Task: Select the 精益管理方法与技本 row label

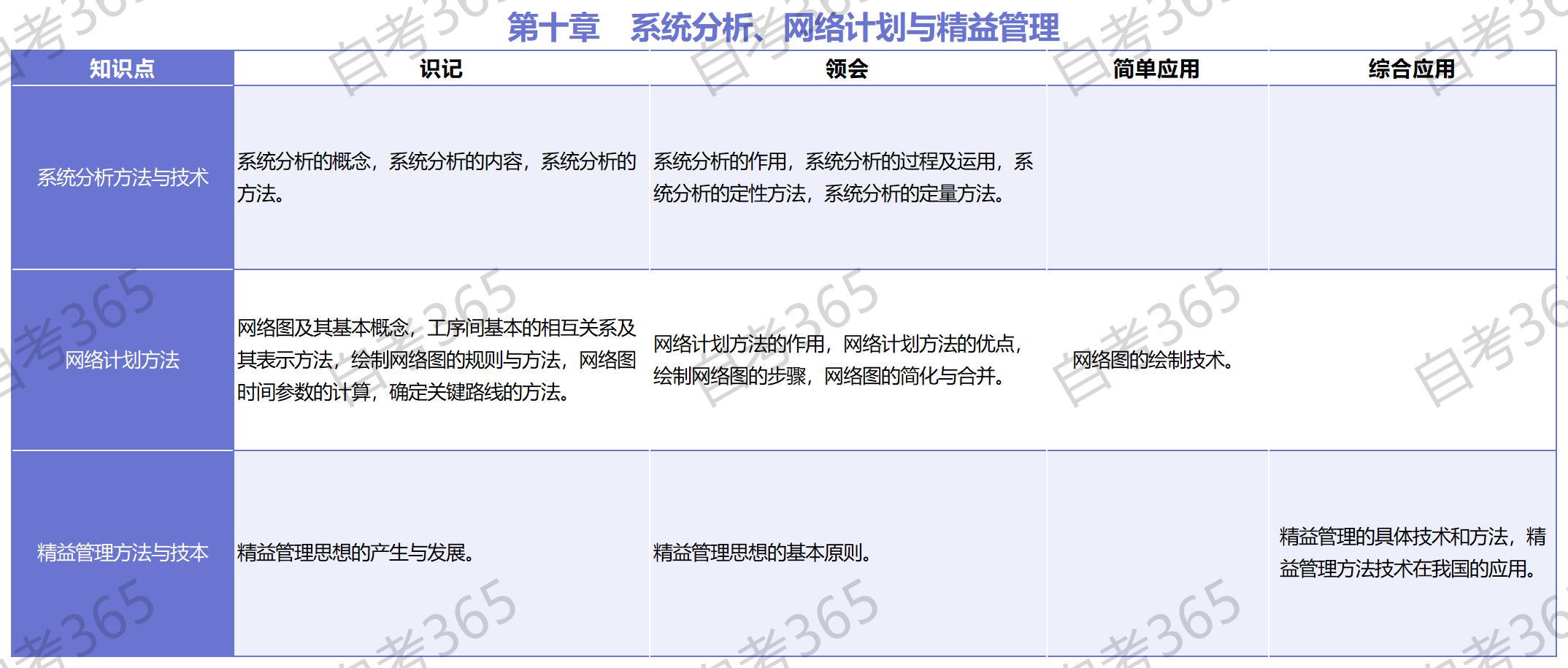Action: 122,553
